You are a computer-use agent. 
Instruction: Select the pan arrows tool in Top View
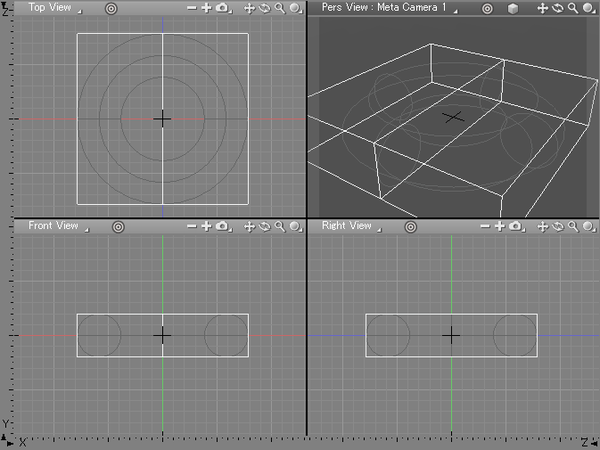click(249, 8)
